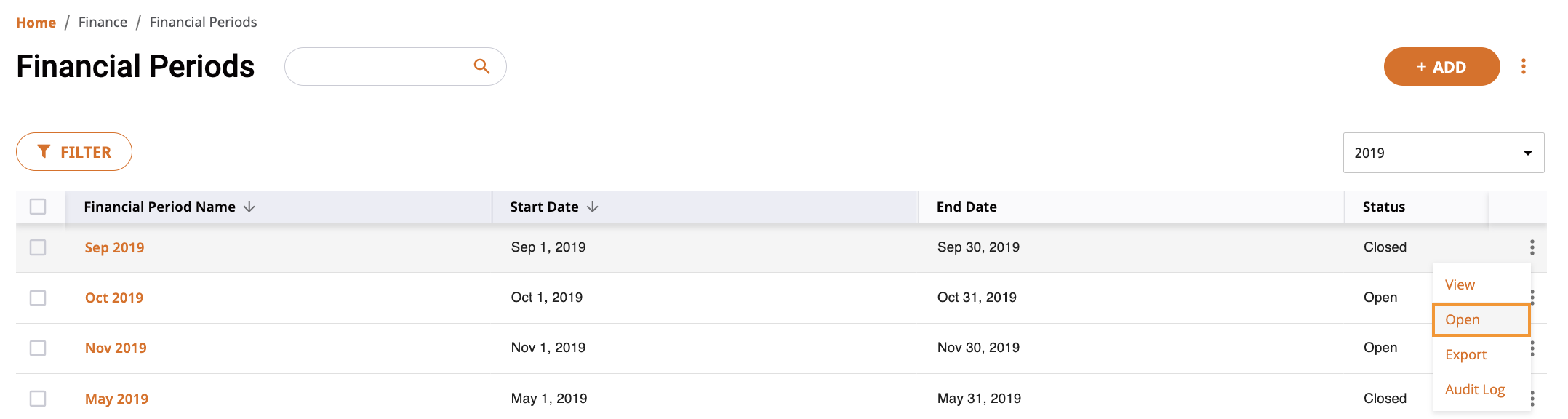Focus the search input field
This screenshot has height=419, width=1568.
tap(378, 66)
